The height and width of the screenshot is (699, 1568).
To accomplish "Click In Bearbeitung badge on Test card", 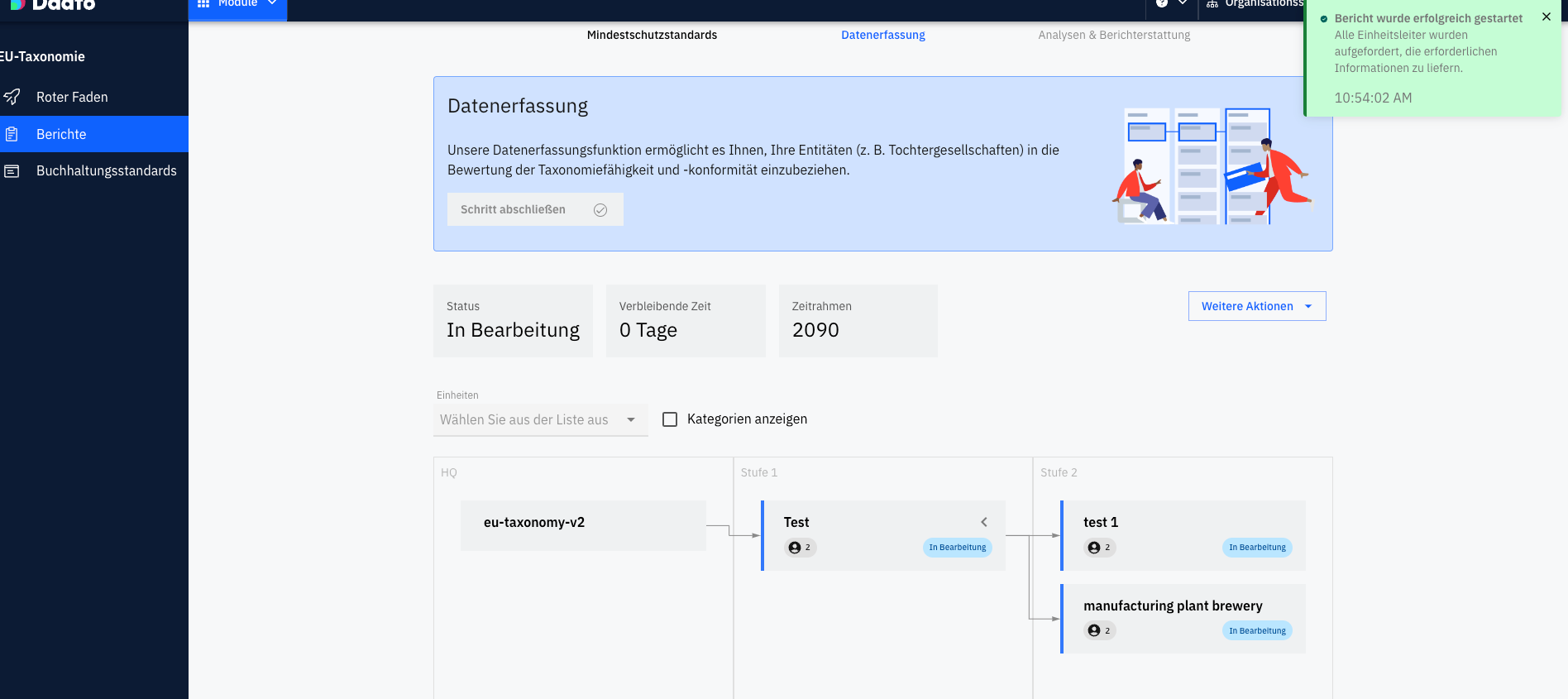I will click(x=958, y=548).
